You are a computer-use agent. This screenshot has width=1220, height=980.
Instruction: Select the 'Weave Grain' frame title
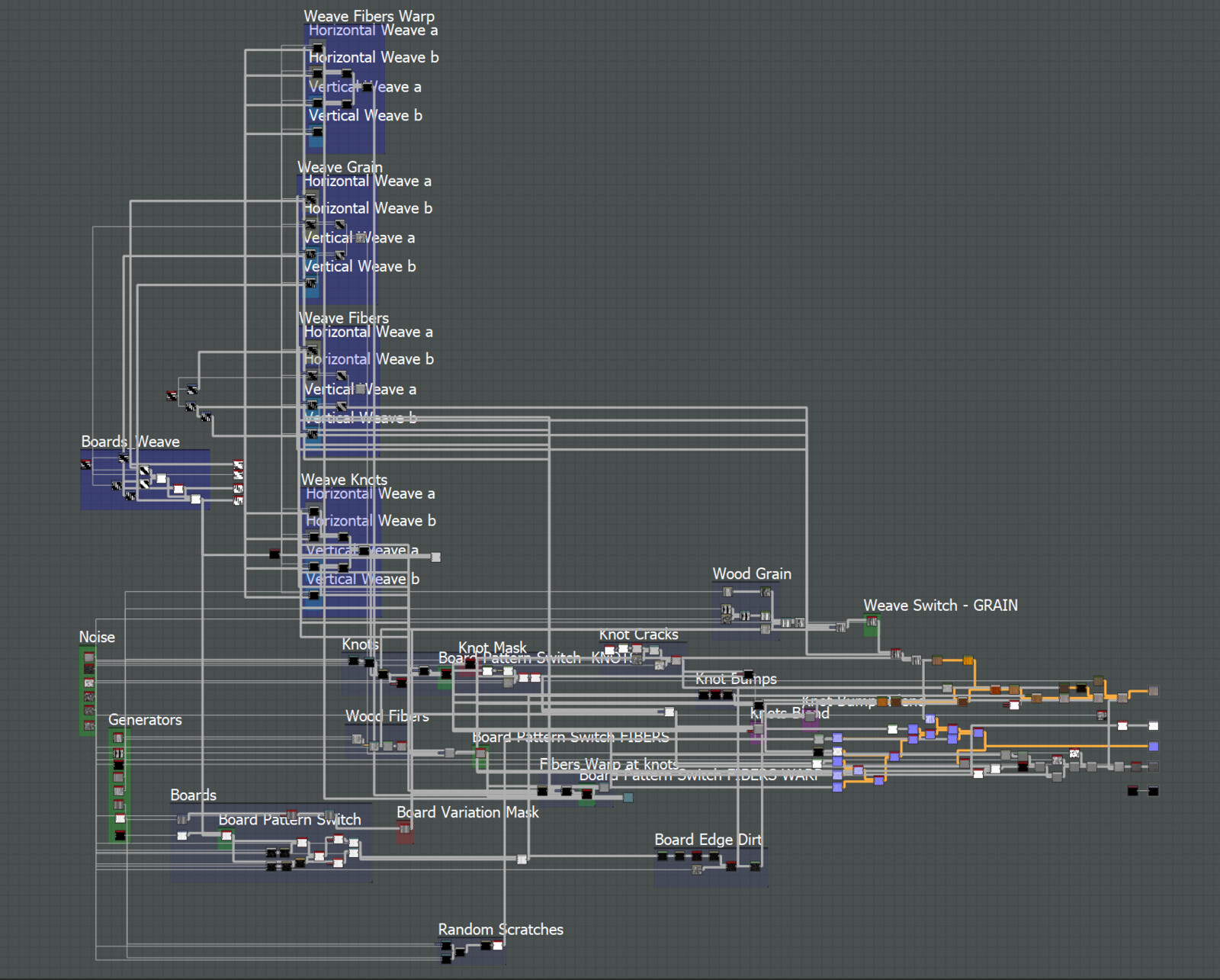[x=340, y=167]
